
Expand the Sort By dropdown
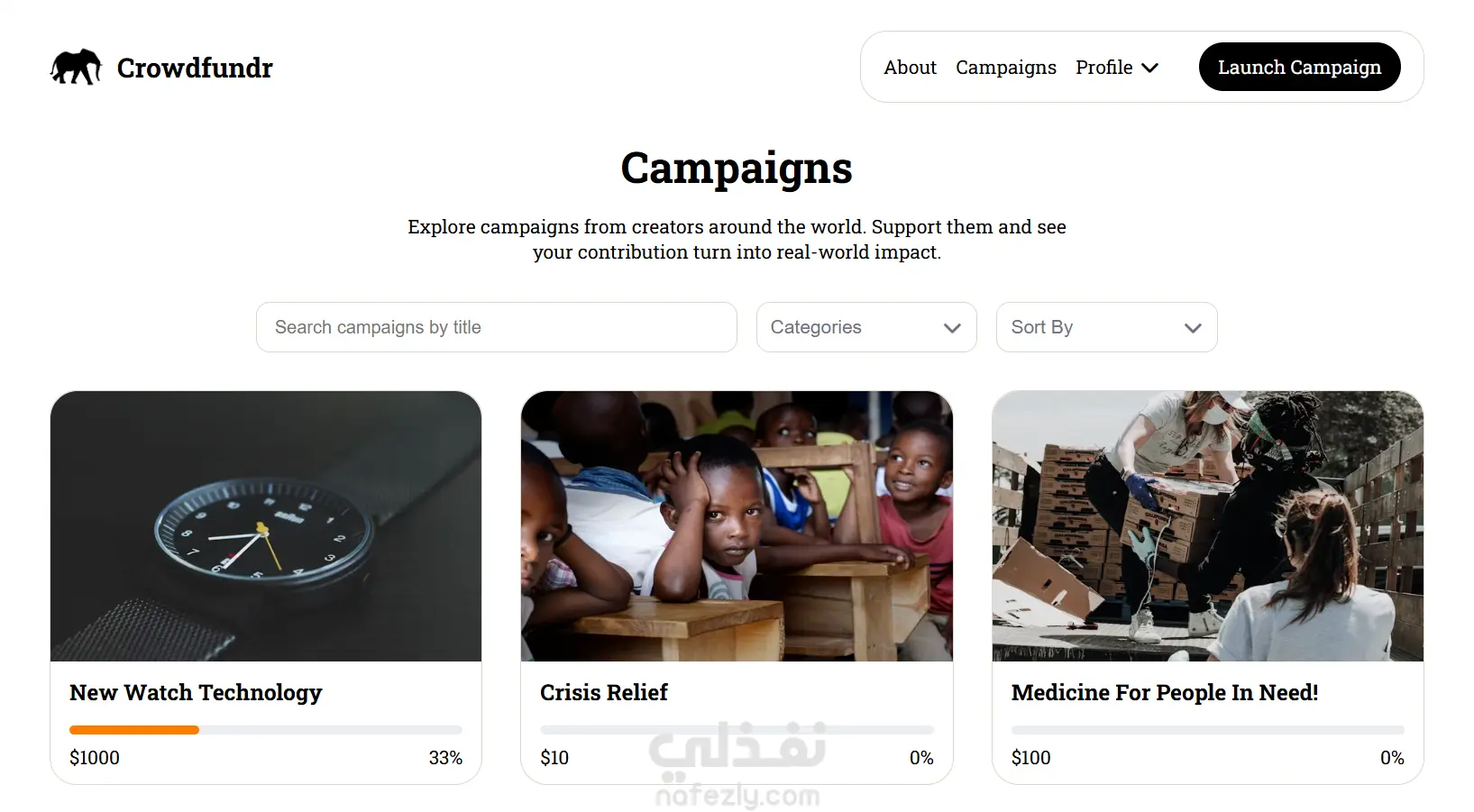(1105, 327)
